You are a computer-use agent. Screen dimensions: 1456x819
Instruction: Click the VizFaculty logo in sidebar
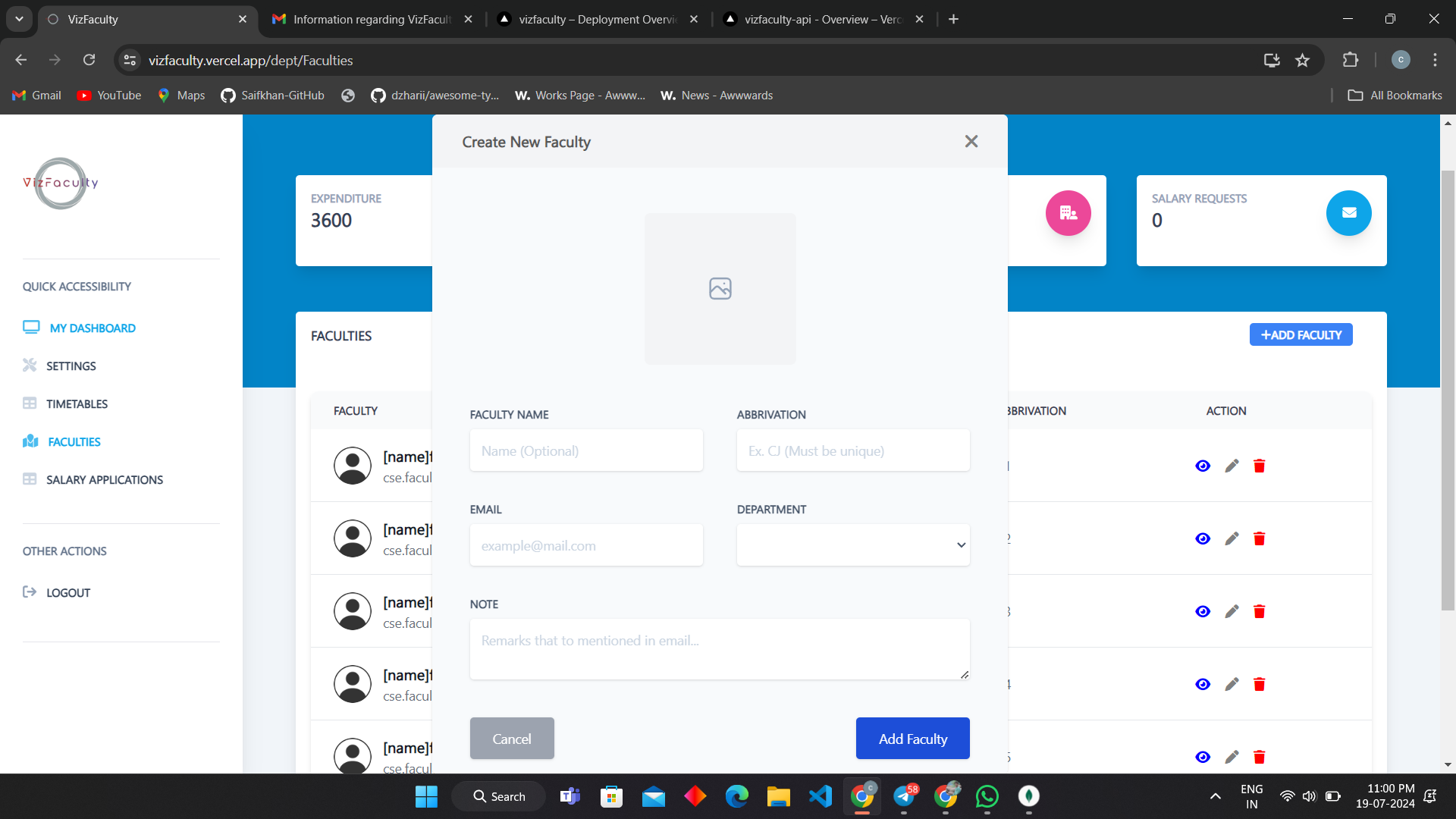click(x=61, y=183)
